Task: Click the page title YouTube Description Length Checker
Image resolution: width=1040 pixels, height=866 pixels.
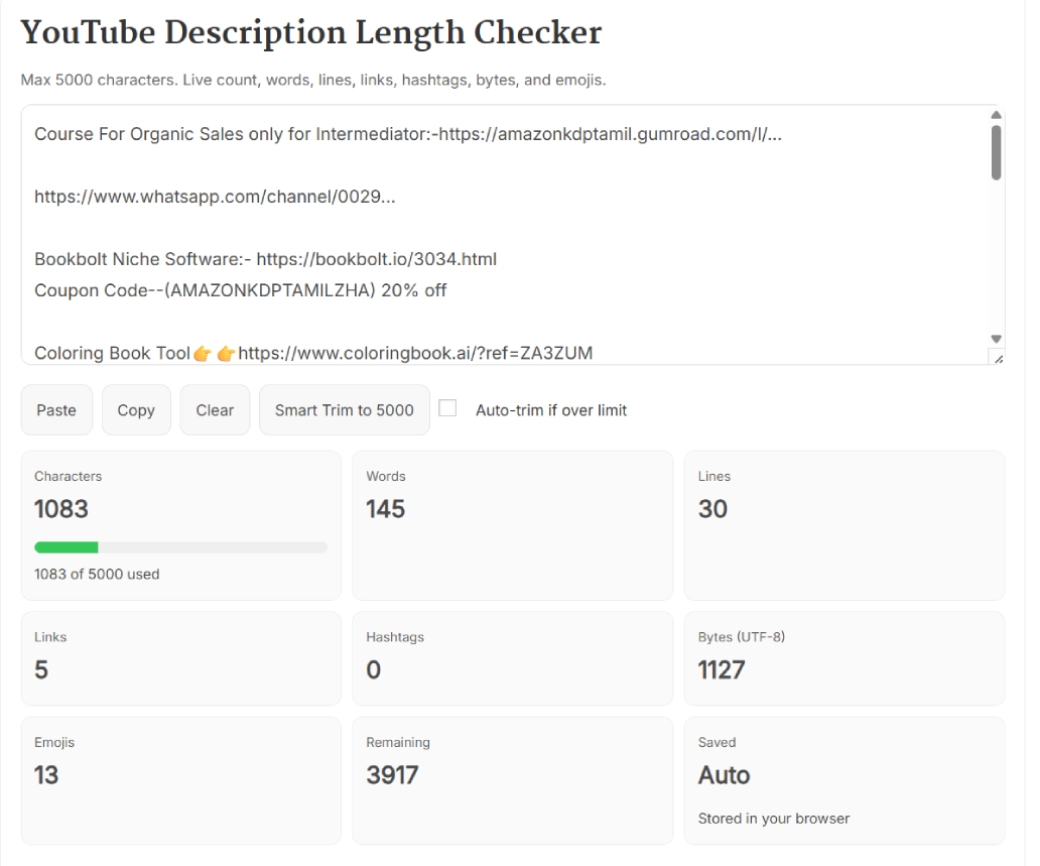Action: point(311,32)
